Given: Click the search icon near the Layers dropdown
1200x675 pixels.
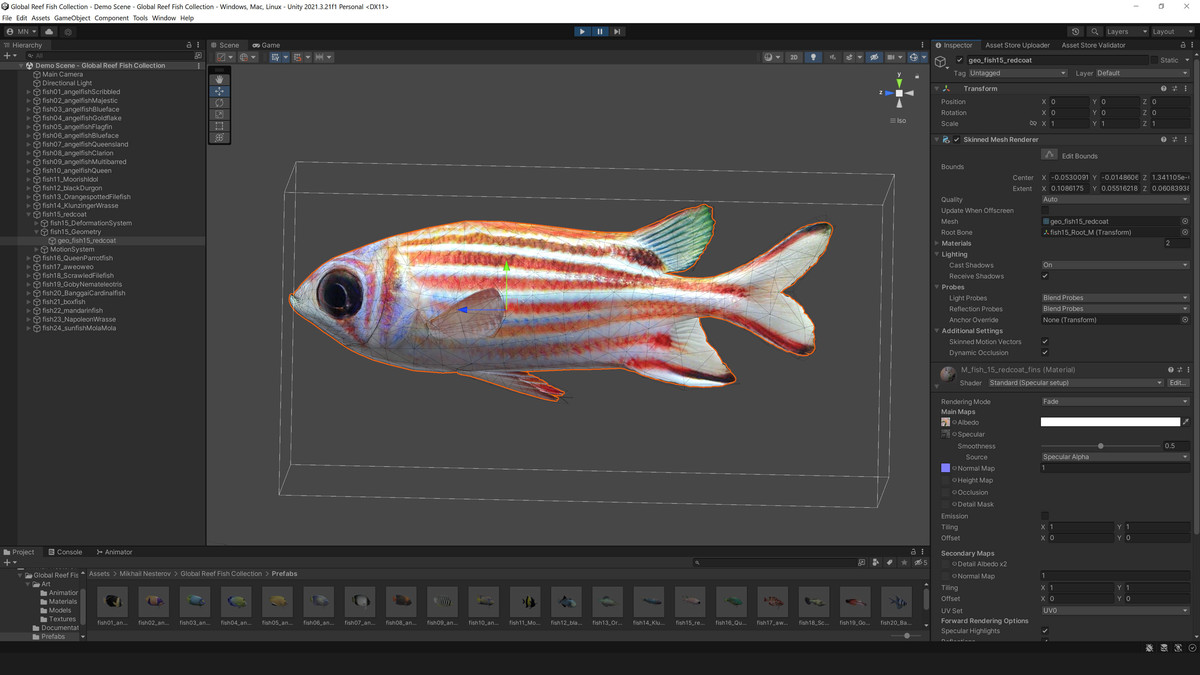Looking at the screenshot, I should coord(1094,31).
